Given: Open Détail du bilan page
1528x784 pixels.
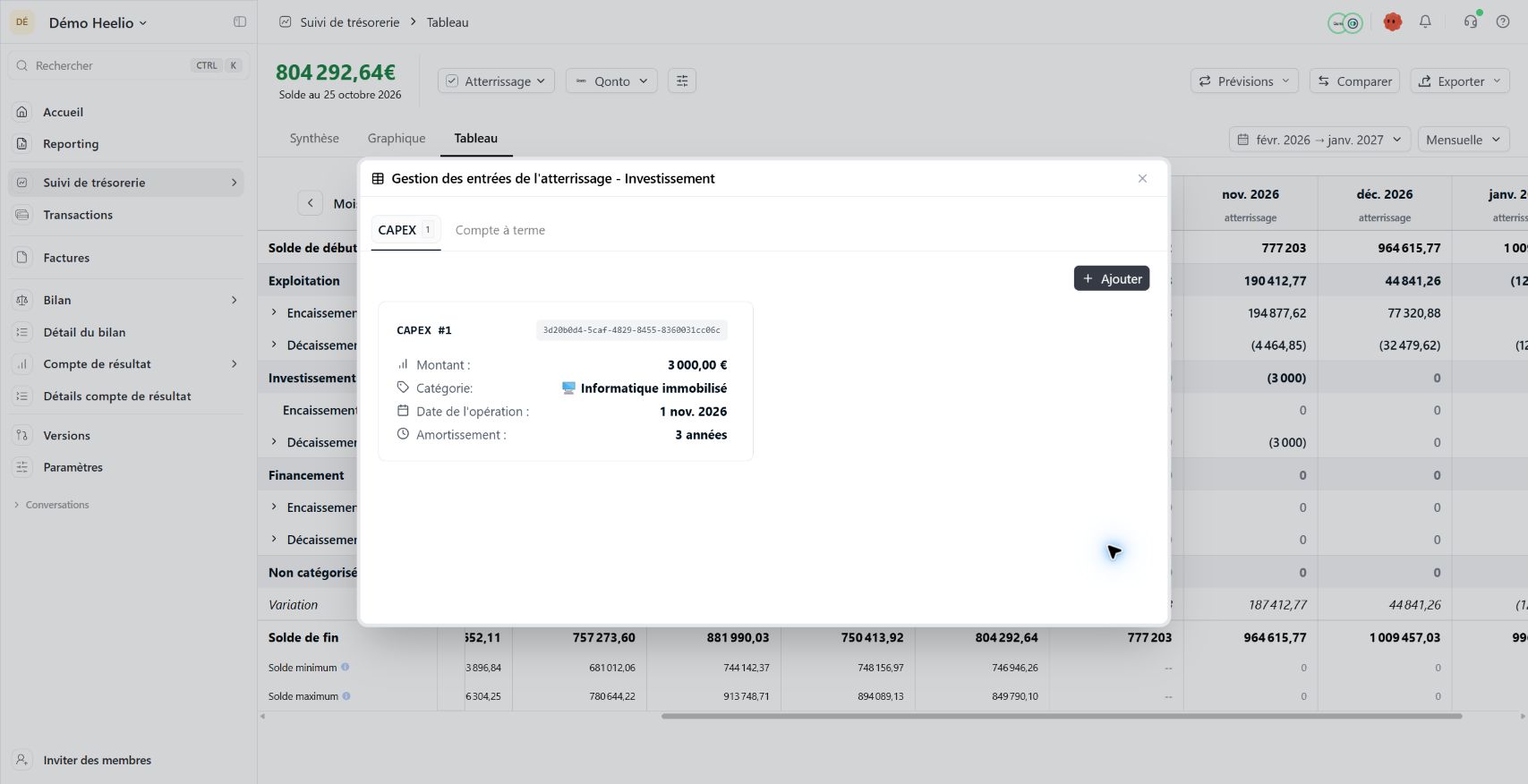Looking at the screenshot, I should coord(125,332).
